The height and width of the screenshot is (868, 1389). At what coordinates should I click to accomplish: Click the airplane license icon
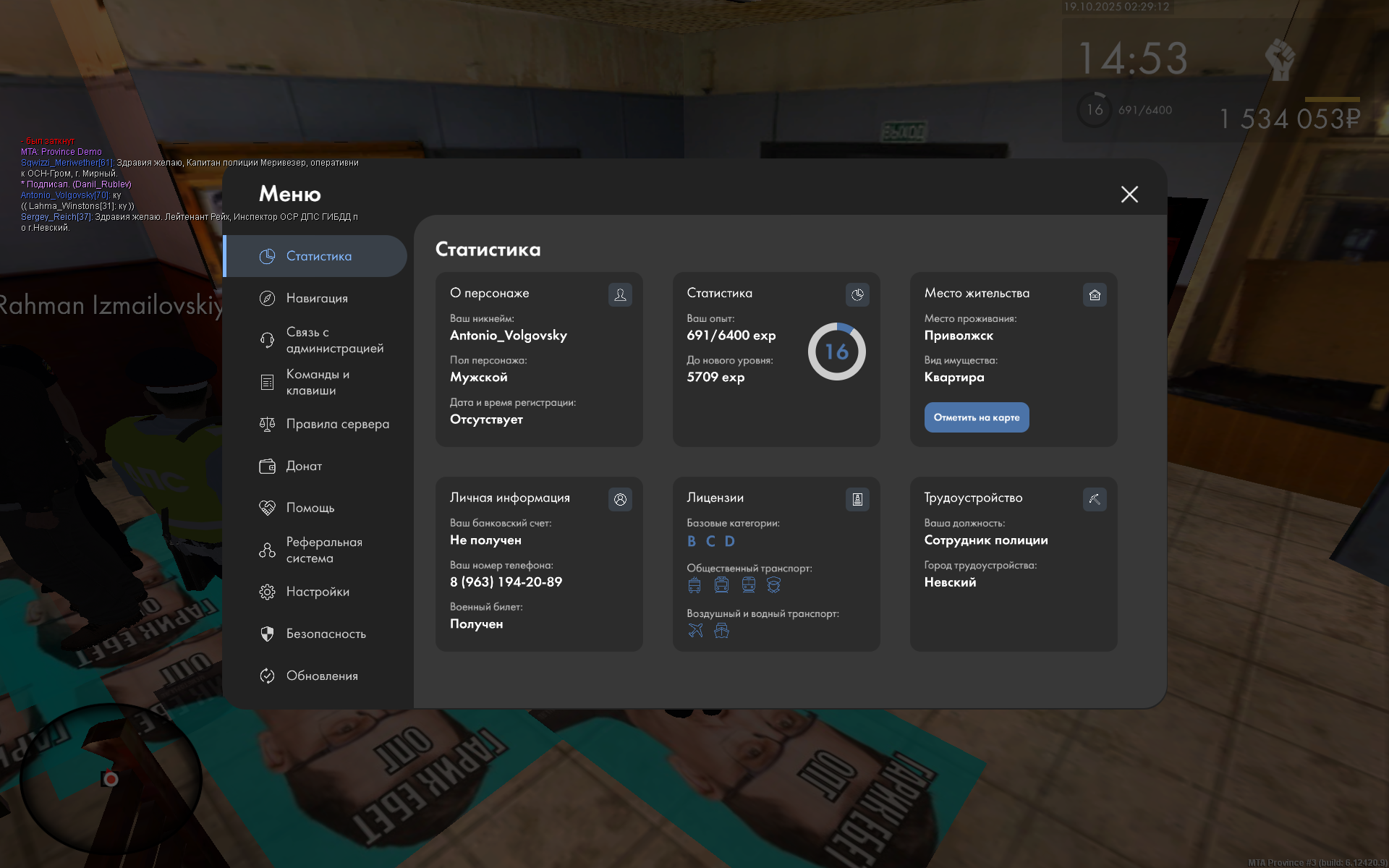(x=695, y=631)
